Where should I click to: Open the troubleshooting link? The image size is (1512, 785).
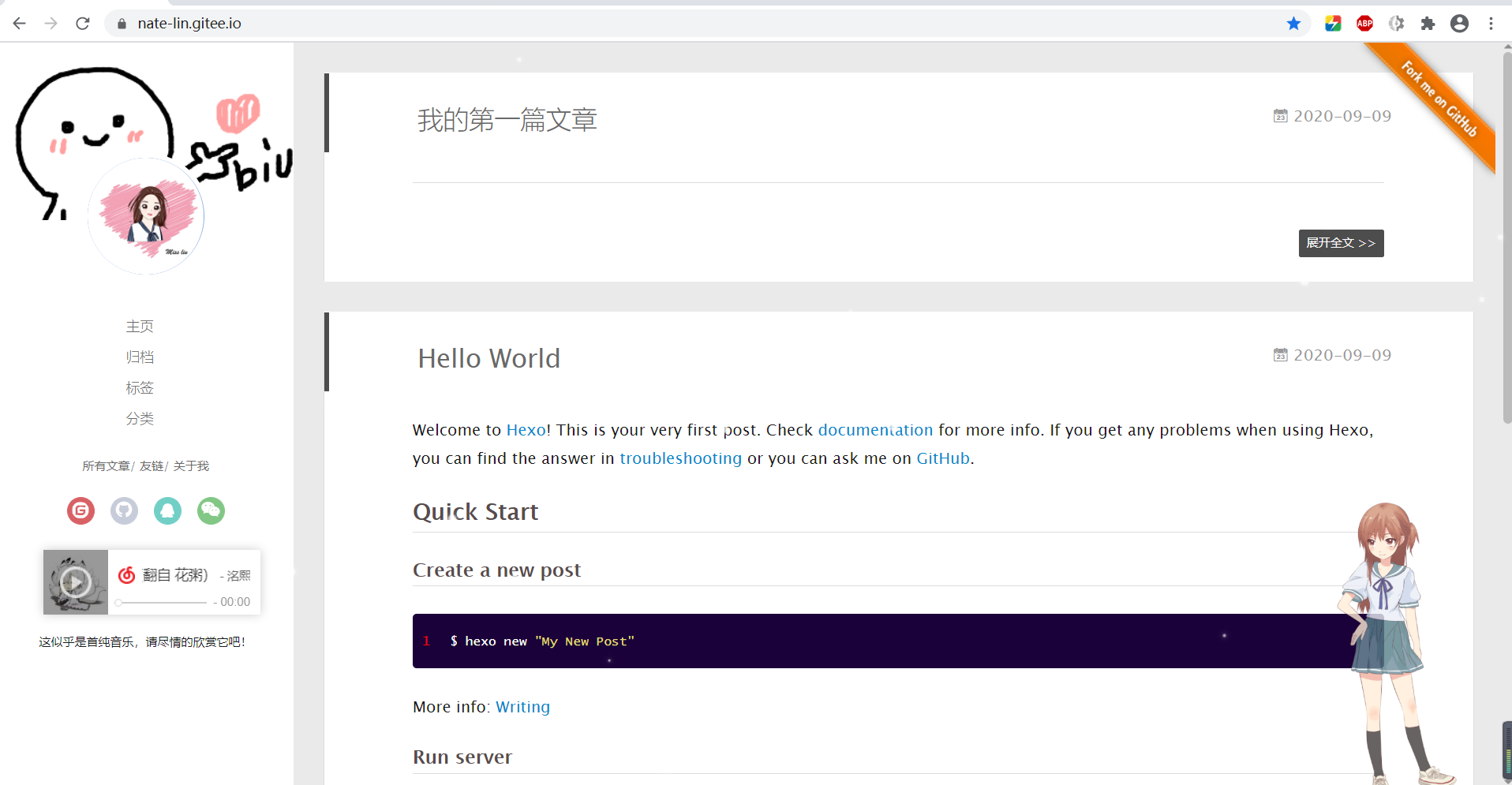(x=680, y=458)
